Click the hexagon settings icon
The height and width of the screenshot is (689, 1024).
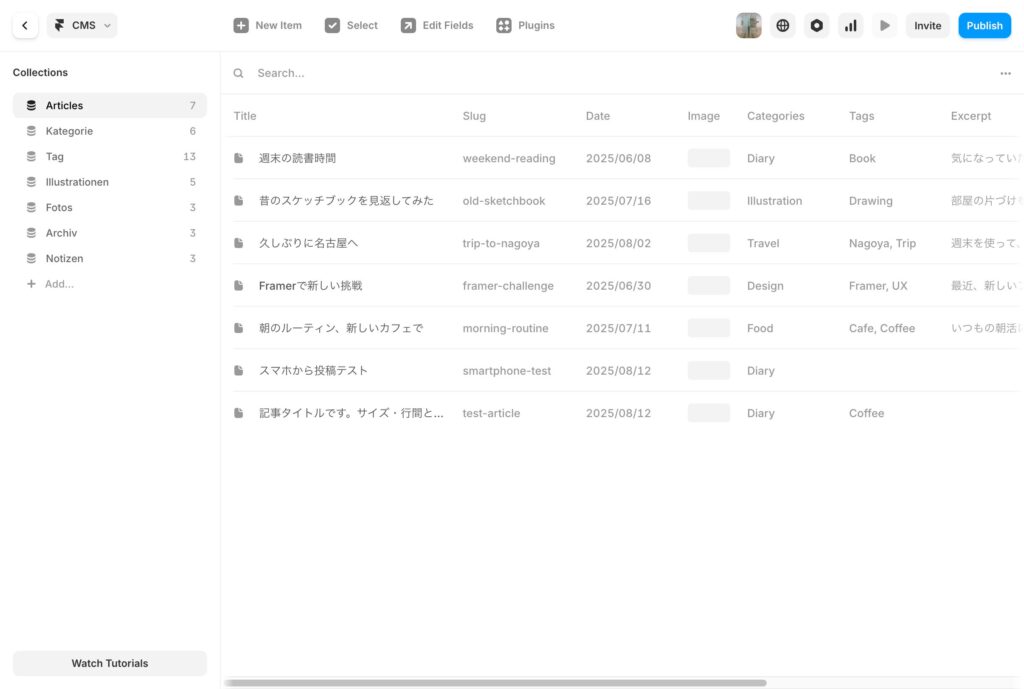[817, 26]
